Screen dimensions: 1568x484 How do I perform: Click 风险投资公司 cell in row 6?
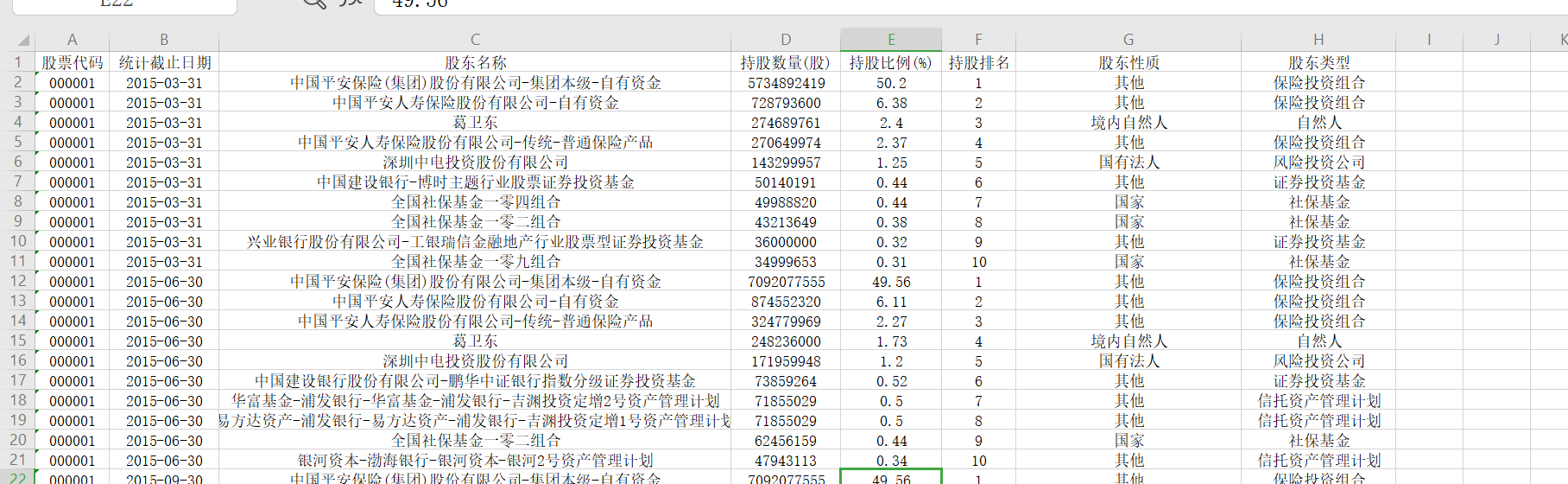tap(1318, 162)
